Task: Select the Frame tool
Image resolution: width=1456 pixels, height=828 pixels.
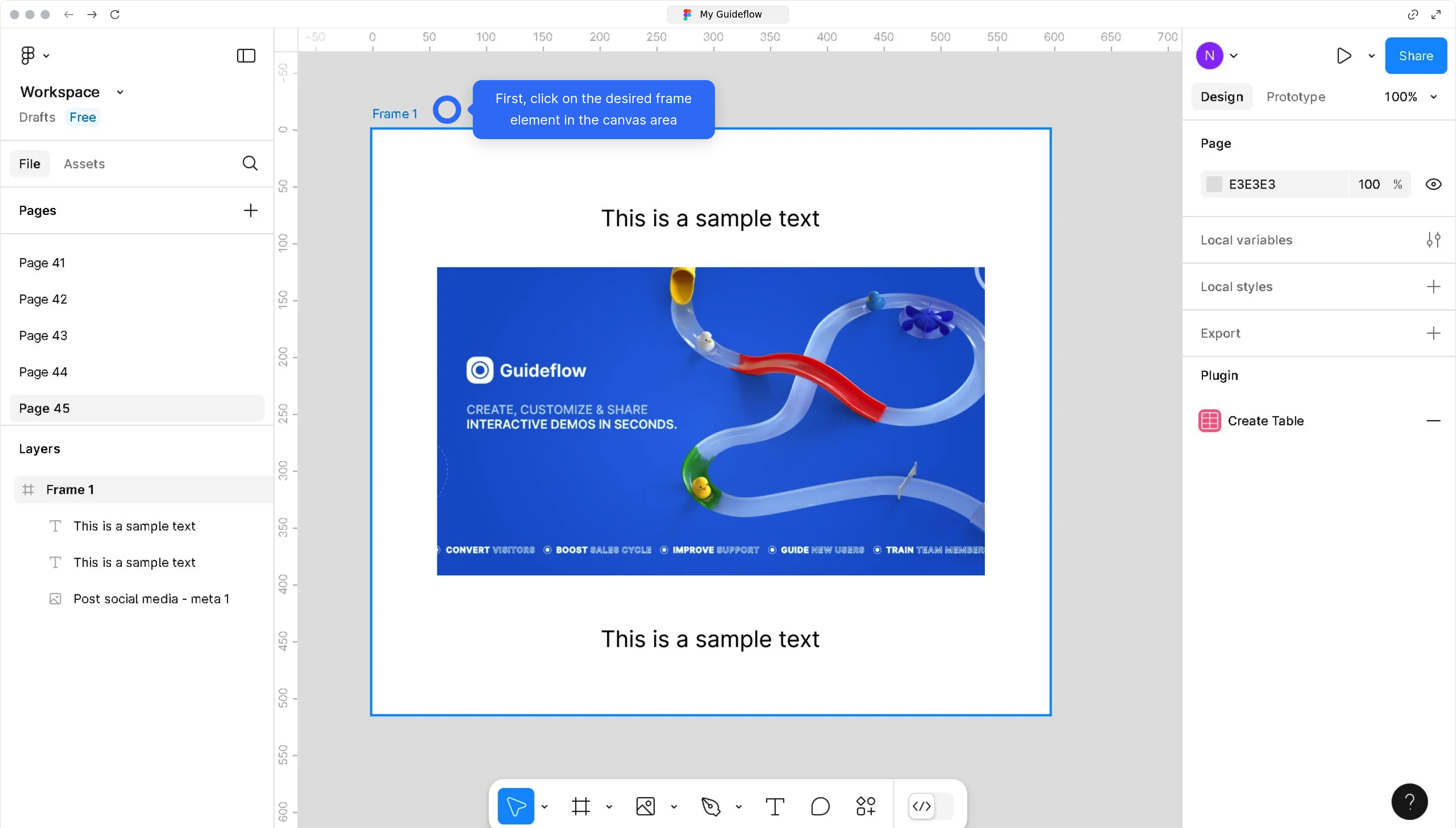Action: (581, 806)
